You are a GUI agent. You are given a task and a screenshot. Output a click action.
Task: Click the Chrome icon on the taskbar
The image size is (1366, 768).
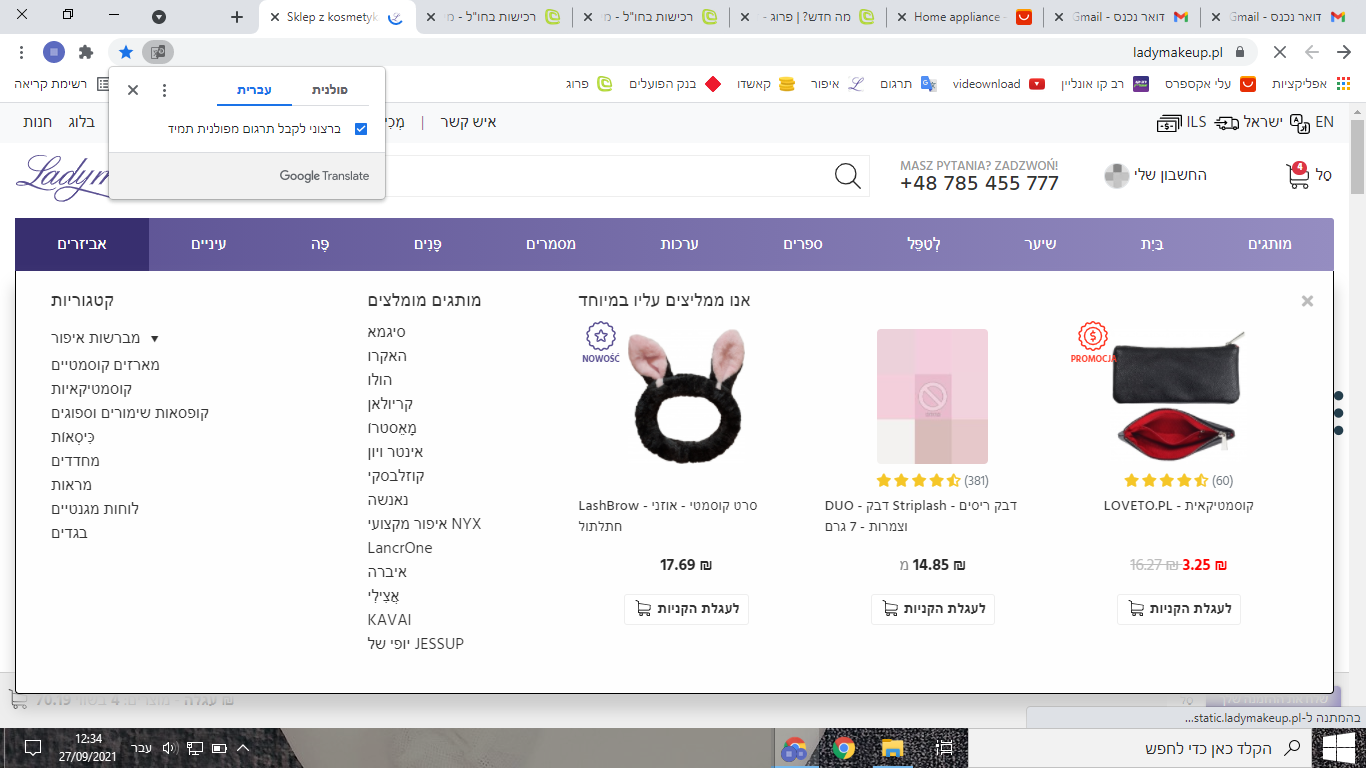pos(844,748)
